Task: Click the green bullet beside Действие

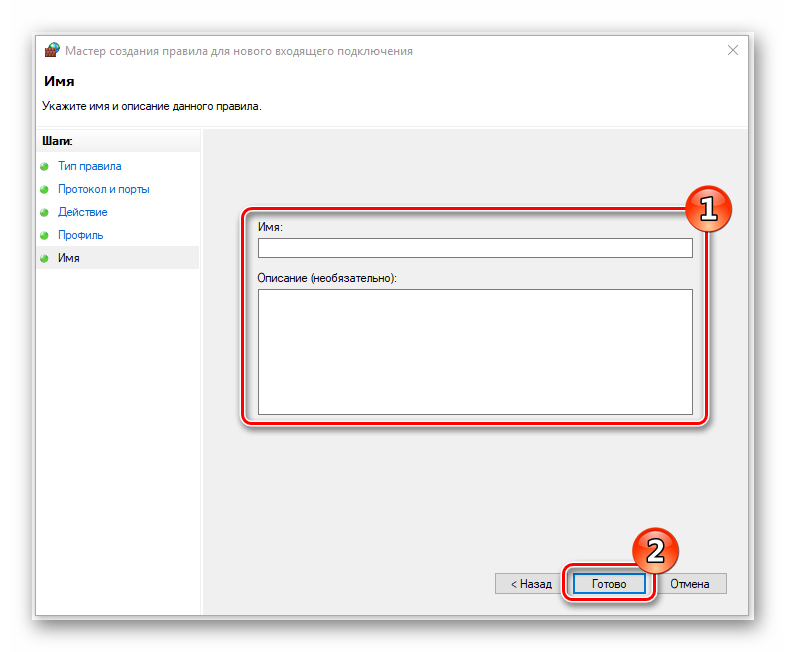Action: (44, 212)
